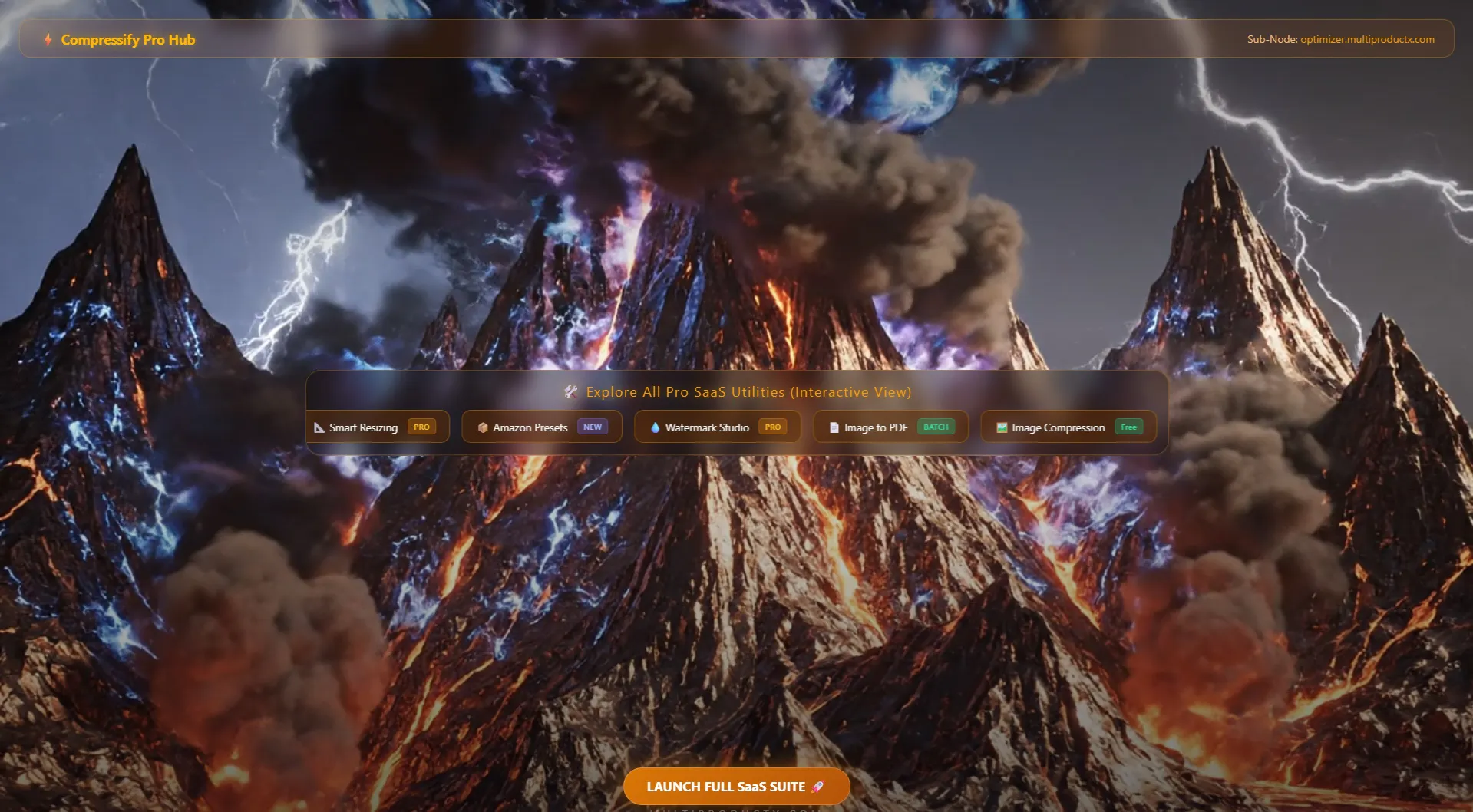Open the Compressify Pro Hub title
Screen dimensions: 1473x812
pos(127,39)
